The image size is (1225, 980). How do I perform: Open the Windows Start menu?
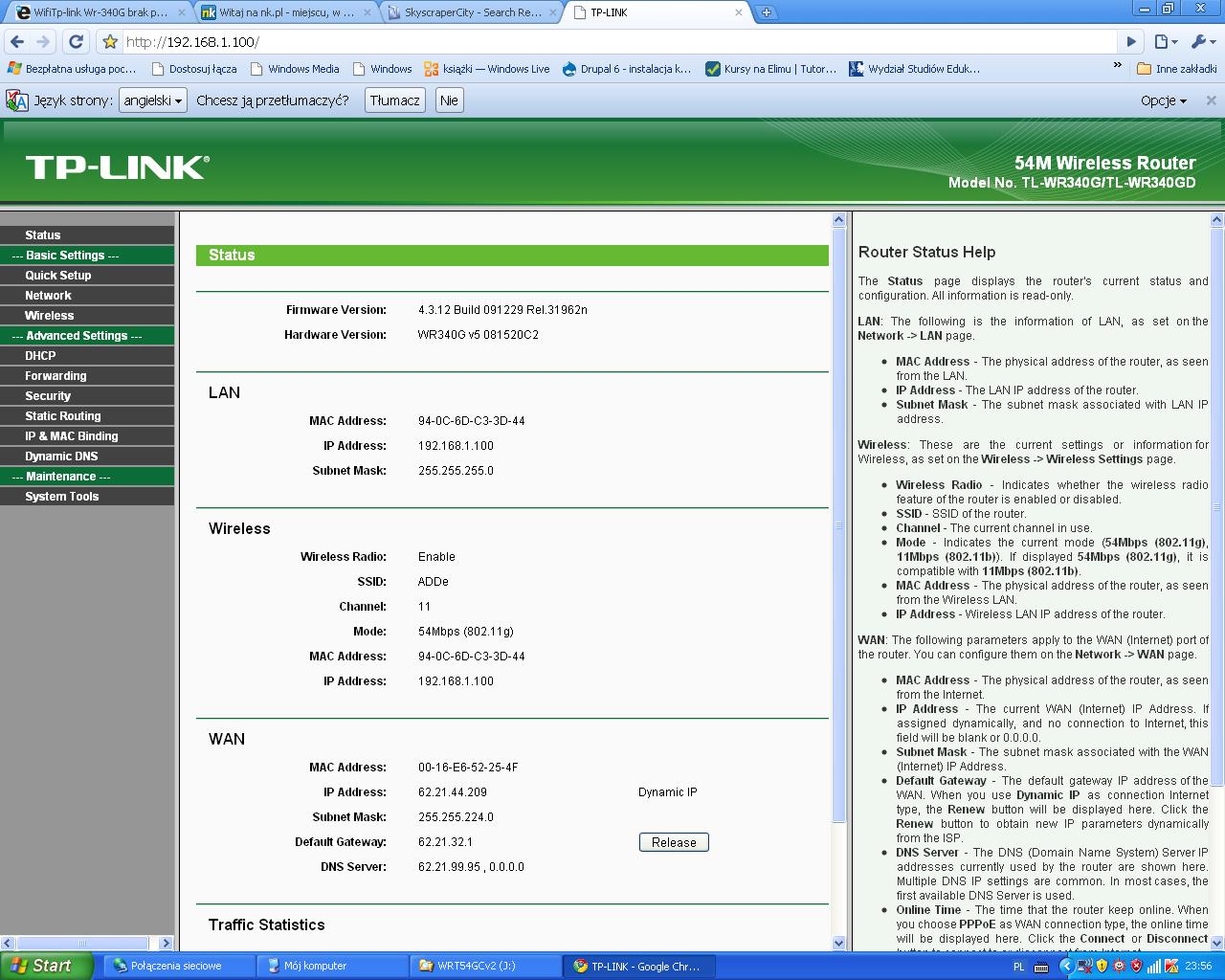pyautogui.click(x=47, y=966)
